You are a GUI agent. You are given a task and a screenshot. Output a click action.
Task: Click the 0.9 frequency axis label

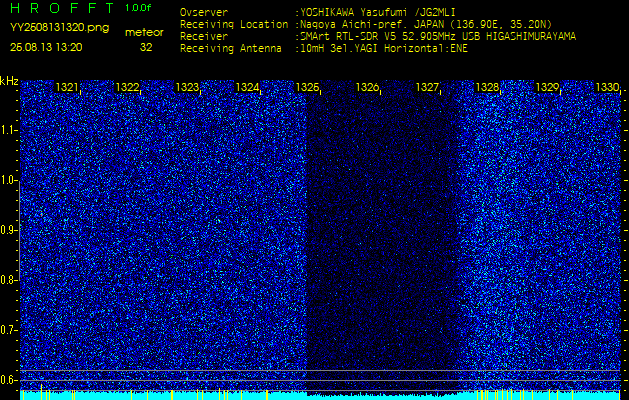coord(9,230)
